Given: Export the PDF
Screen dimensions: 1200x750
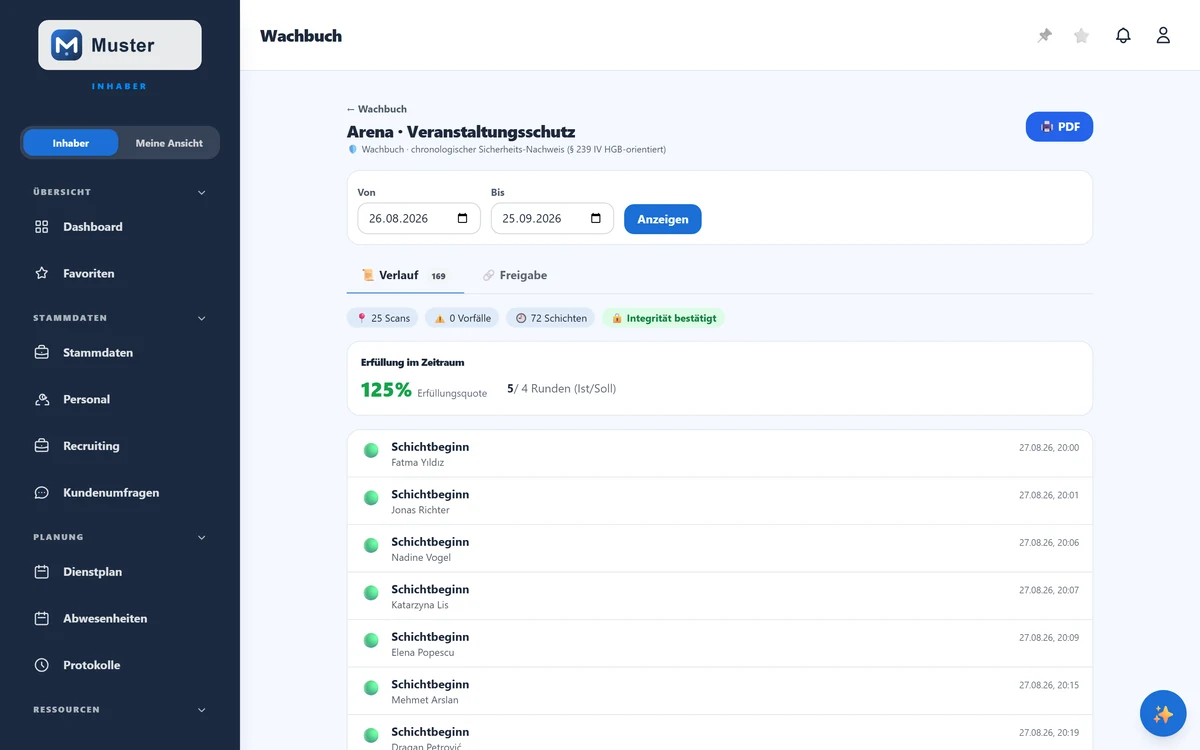Looking at the screenshot, I should point(1059,127).
